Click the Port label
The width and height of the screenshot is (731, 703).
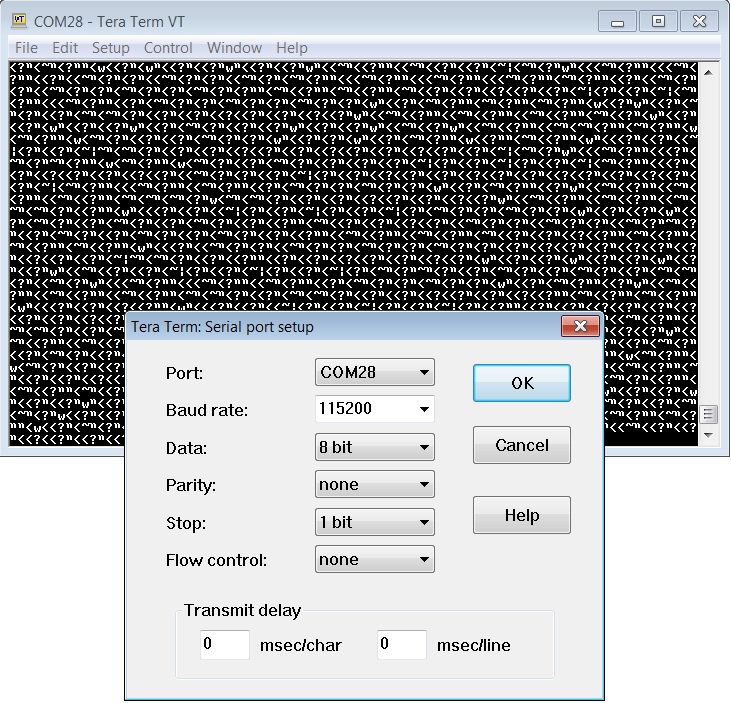click(184, 373)
